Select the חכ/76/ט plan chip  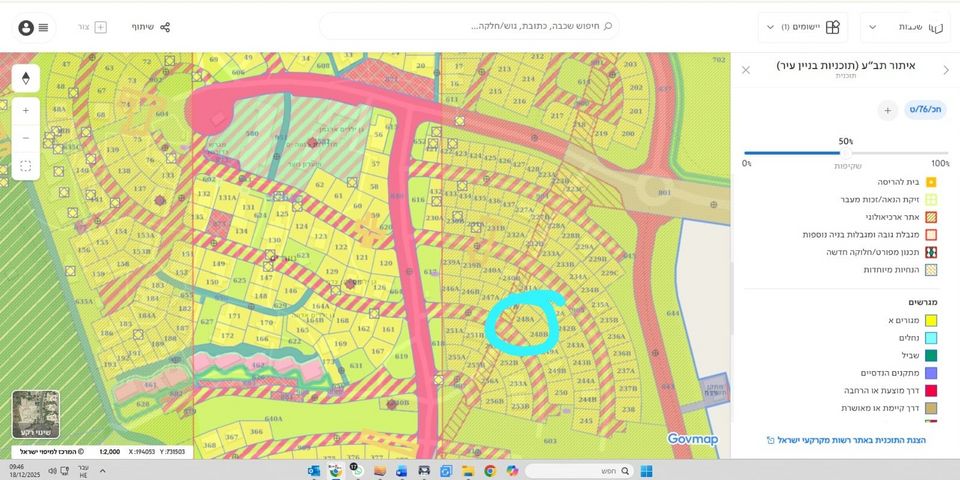pyautogui.click(x=925, y=110)
